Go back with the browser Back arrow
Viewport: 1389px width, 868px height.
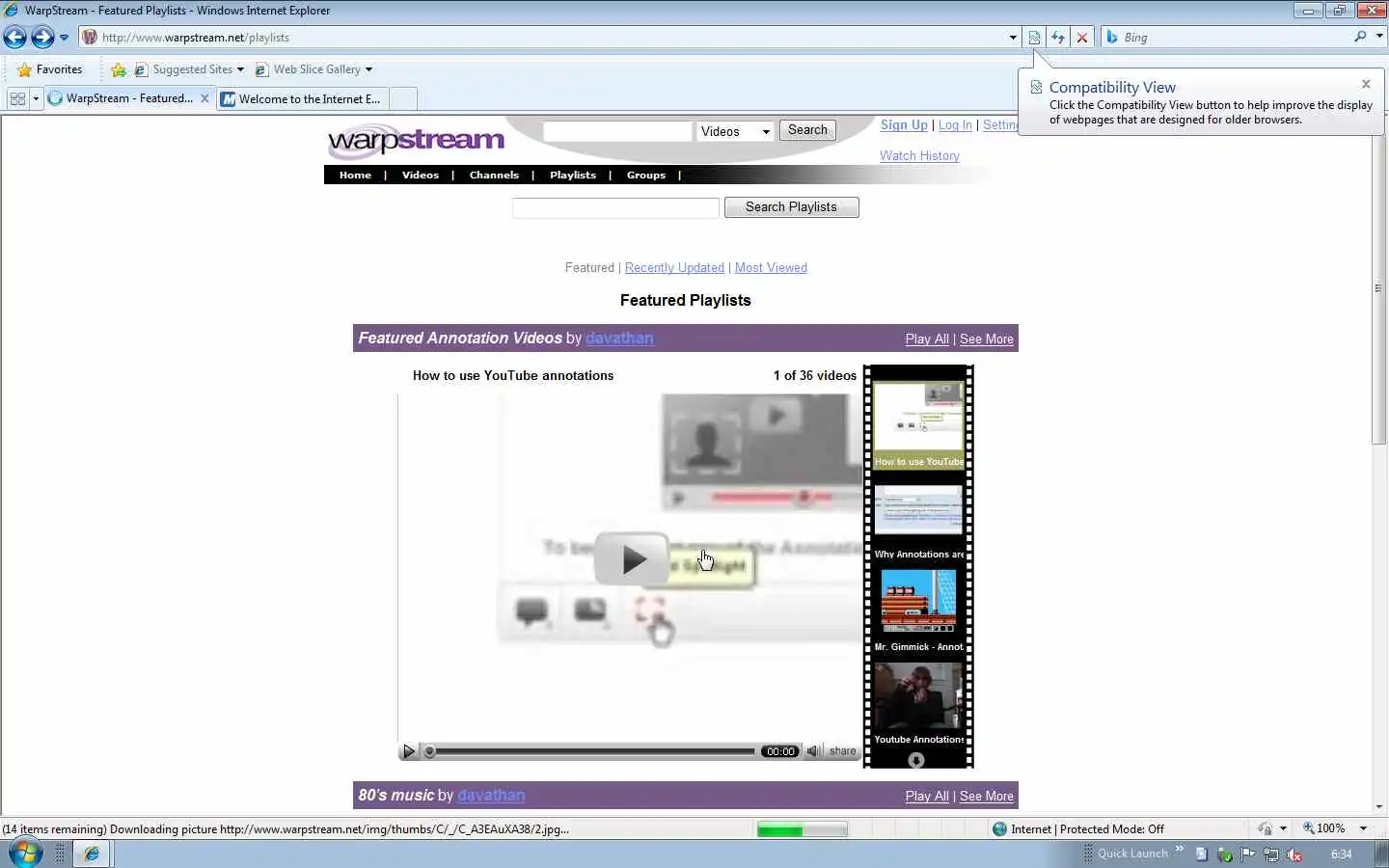point(15,38)
